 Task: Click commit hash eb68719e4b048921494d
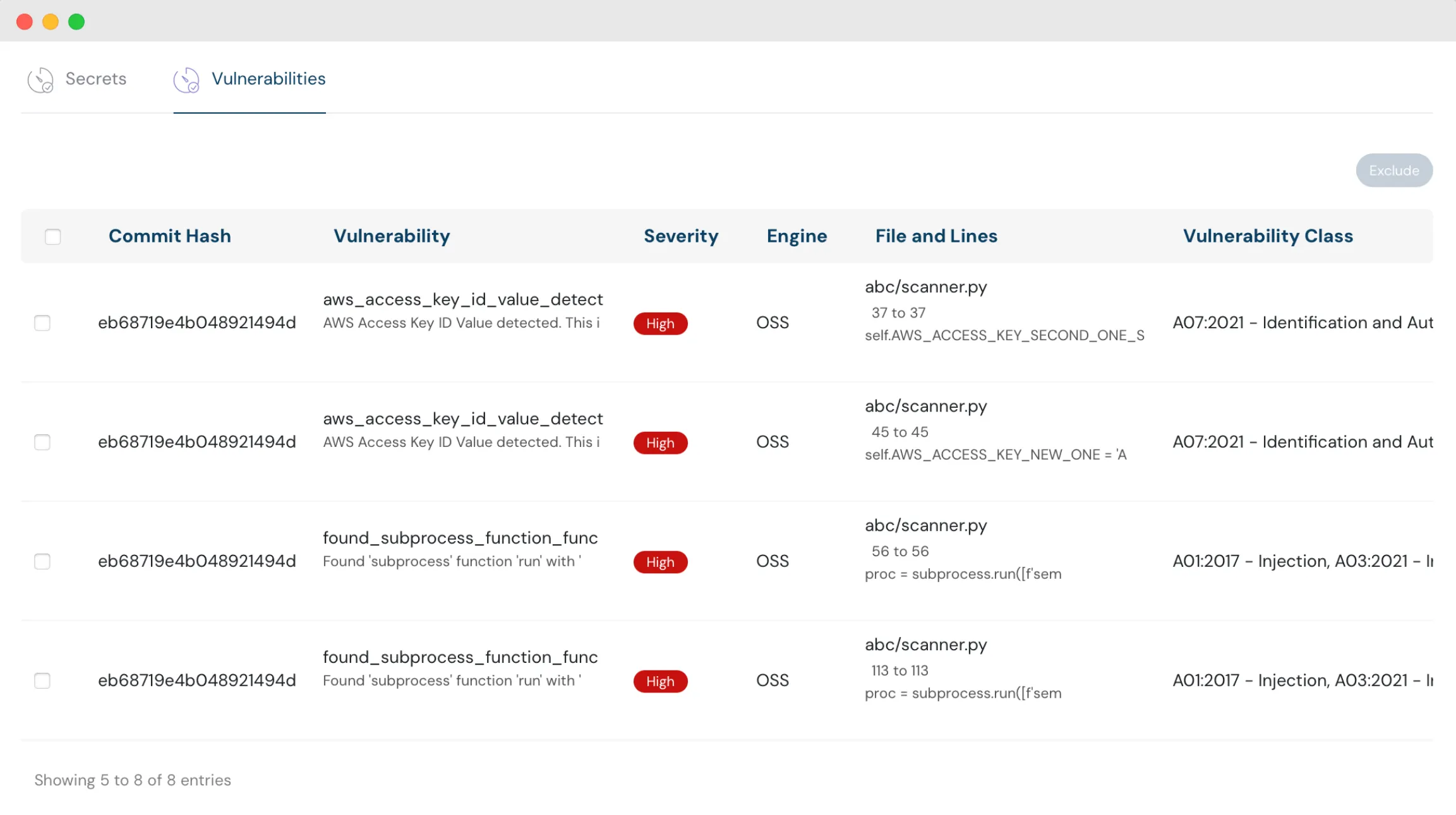click(x=198, y=323)
